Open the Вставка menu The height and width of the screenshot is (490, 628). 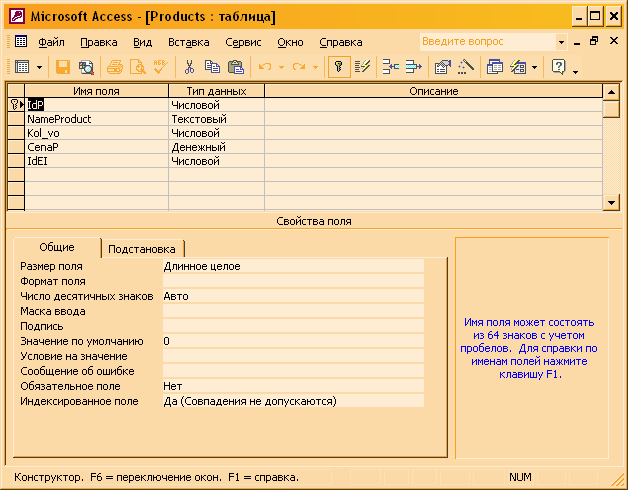click(188, 42)
